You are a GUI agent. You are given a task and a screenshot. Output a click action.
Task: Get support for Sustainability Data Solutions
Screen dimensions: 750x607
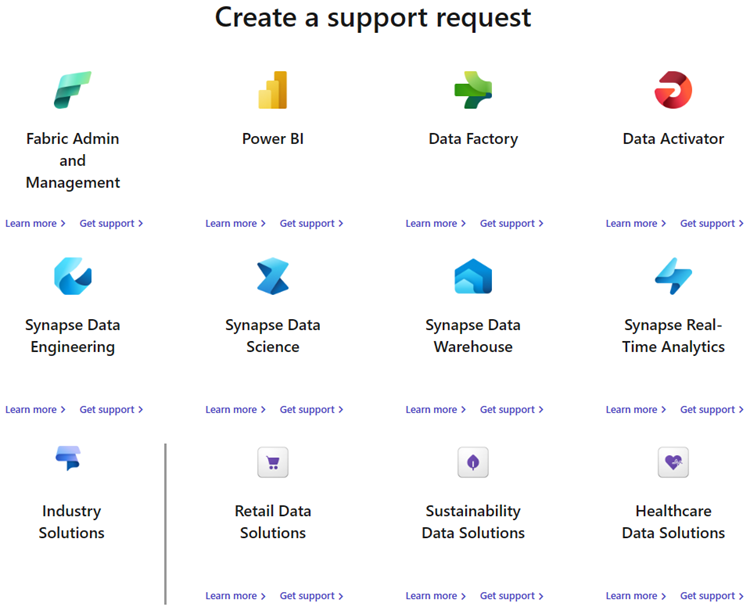tap(511, 596)
